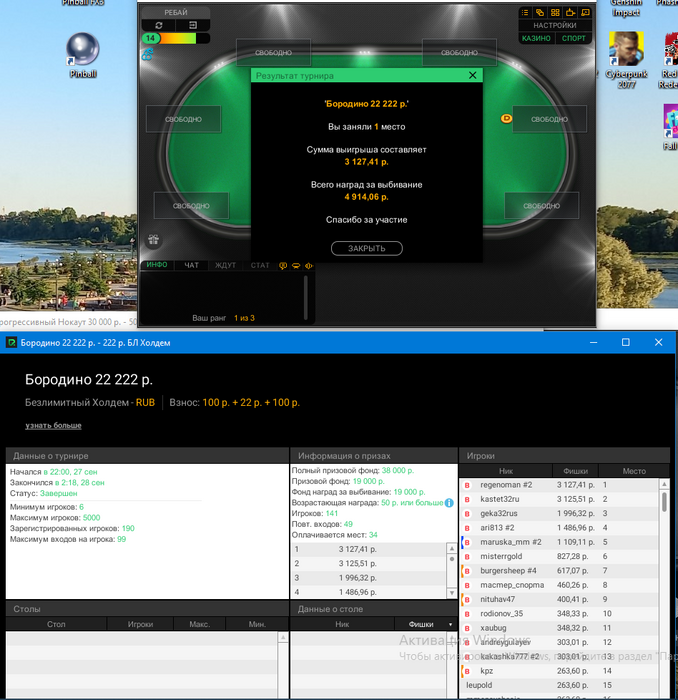Click prize list scroll-down arrow
The image size is (678, 700).
(x=452, y=593)
